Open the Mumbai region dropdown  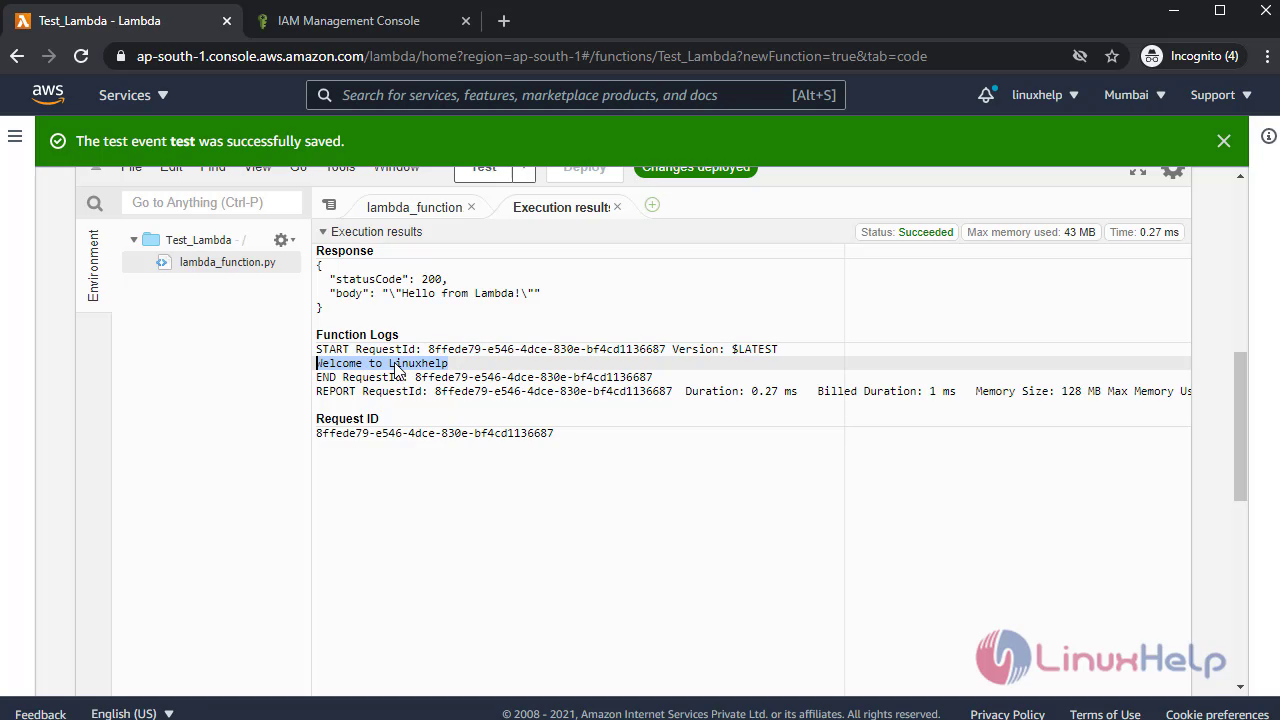tap(1135, 95)
